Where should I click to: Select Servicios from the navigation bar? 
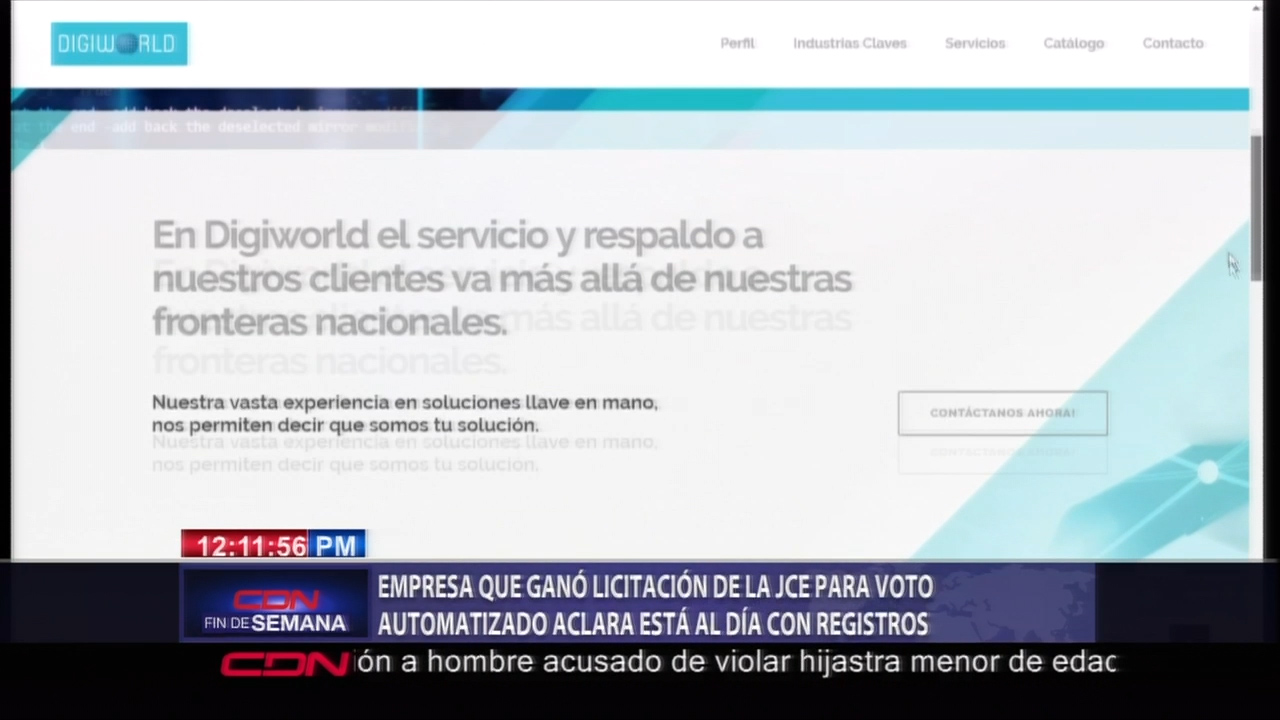[x=974, y=43]
